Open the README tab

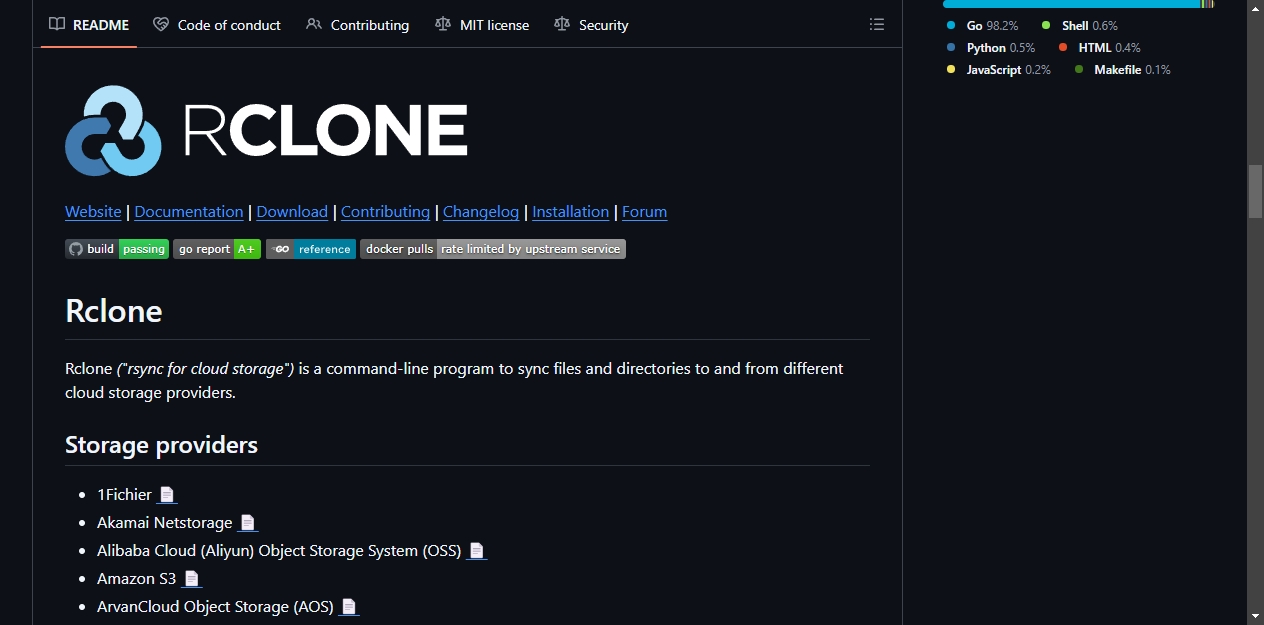pos(89,25)
